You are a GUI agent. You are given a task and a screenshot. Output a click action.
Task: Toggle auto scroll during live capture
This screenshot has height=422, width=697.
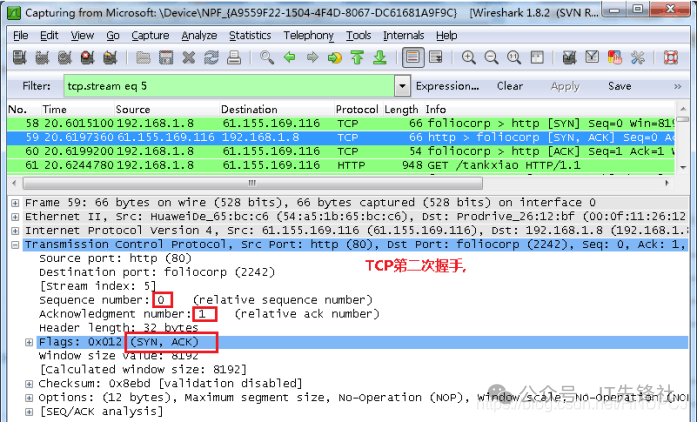click(x=435, y=58)
